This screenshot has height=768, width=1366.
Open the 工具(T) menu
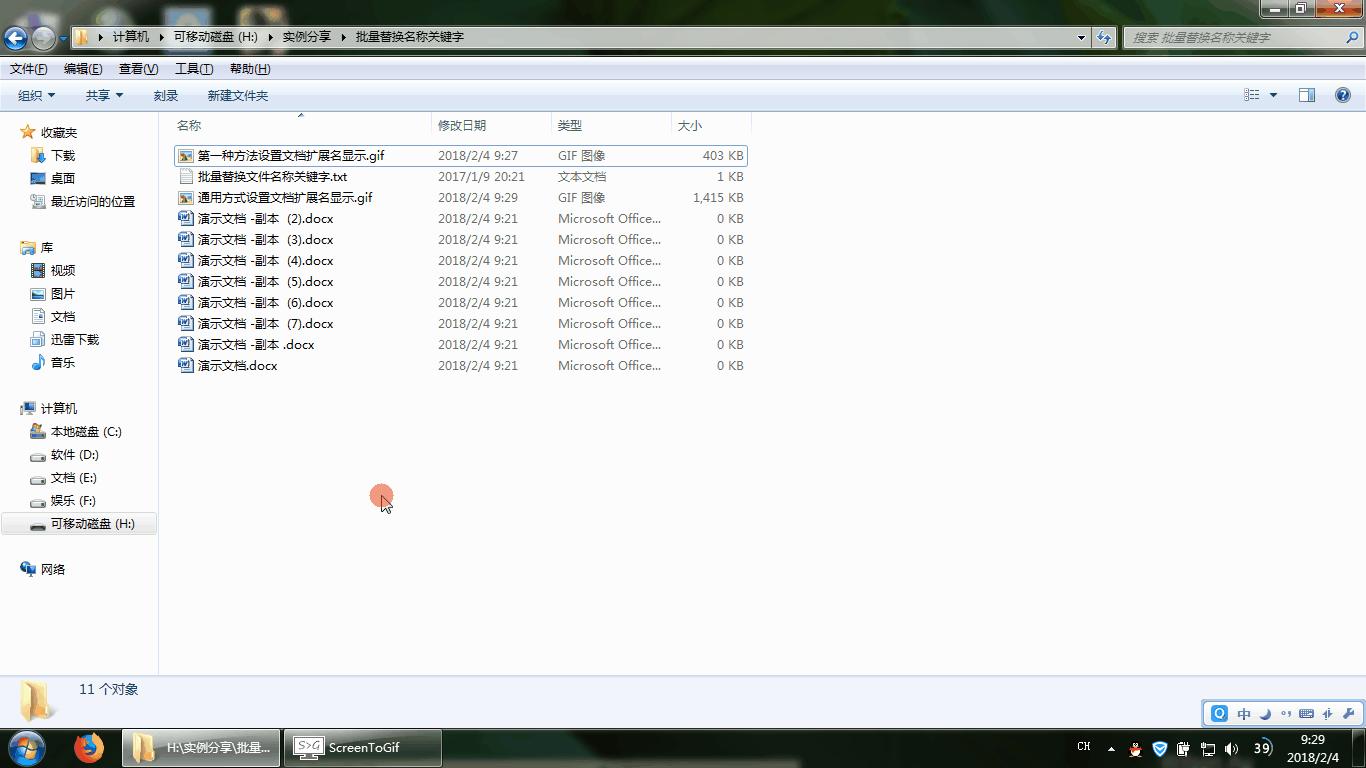[x=193, y=69]
